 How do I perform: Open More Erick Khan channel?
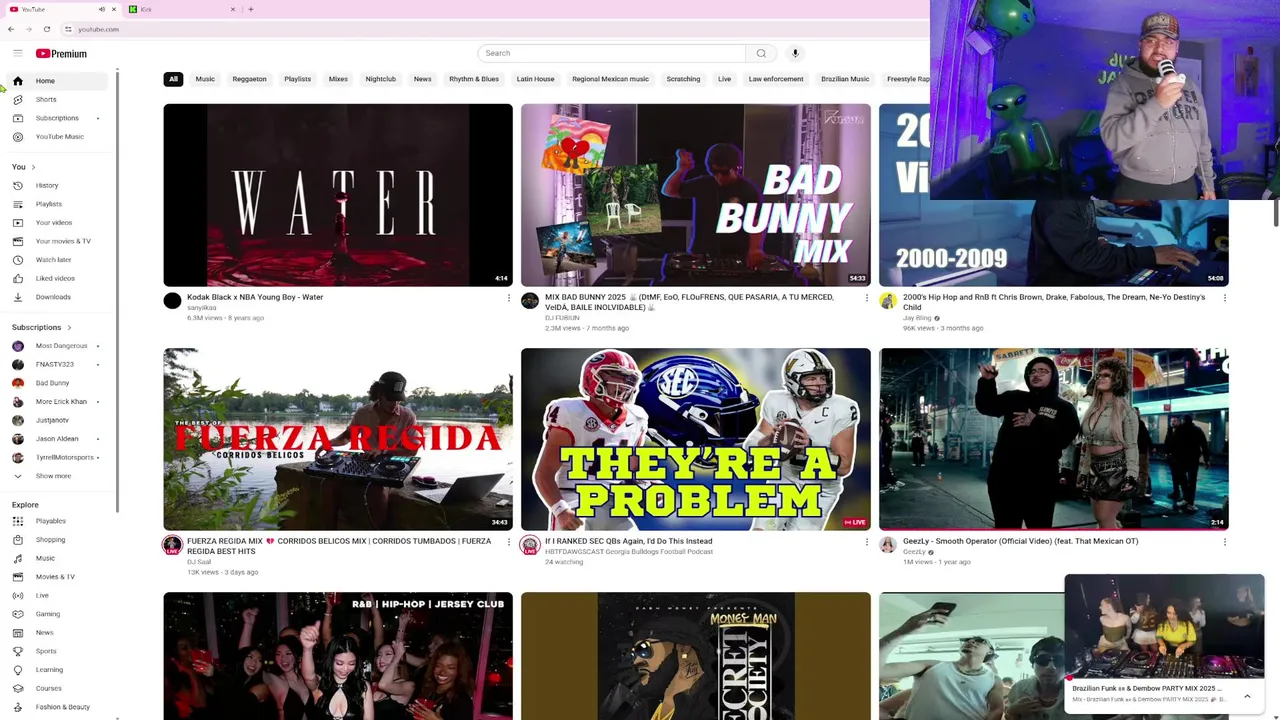click(58, 401)
